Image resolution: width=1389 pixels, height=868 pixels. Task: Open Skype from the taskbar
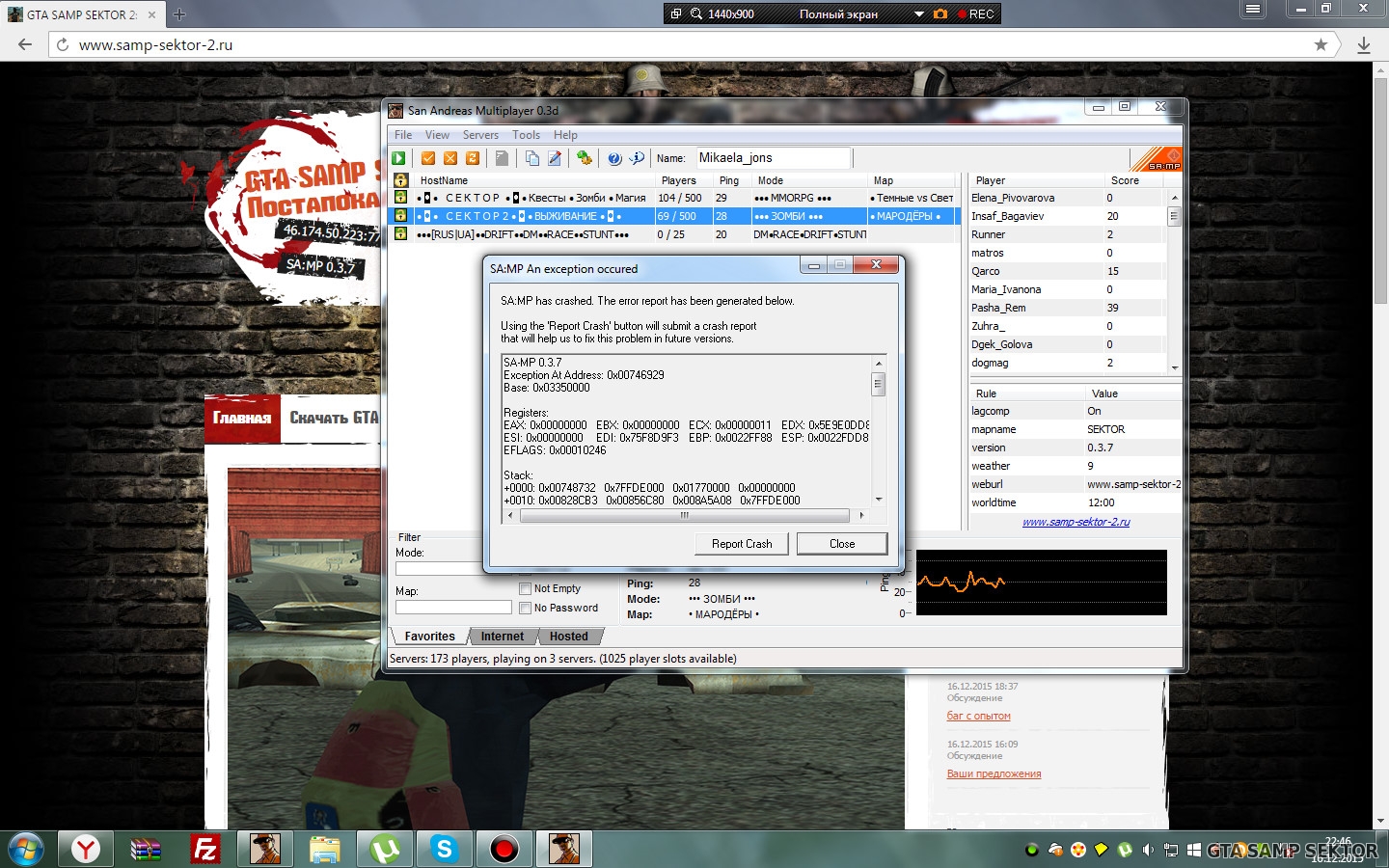[x=445, y=849]
